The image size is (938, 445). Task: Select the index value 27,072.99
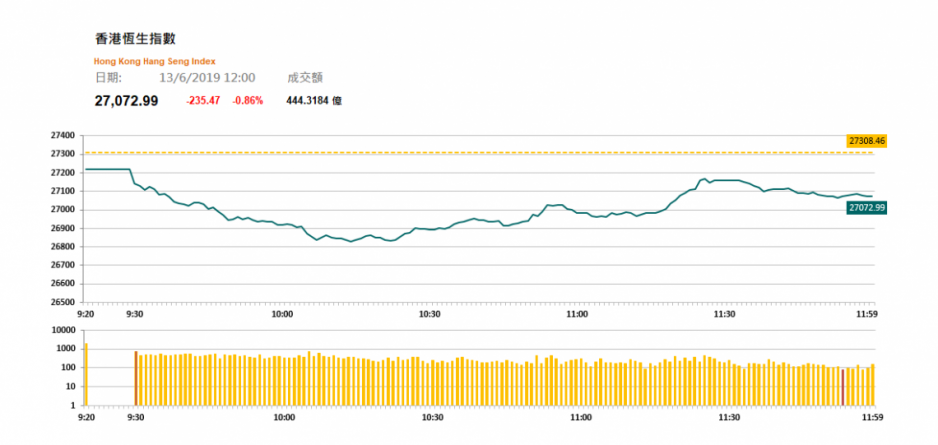[x=126, y=101]
